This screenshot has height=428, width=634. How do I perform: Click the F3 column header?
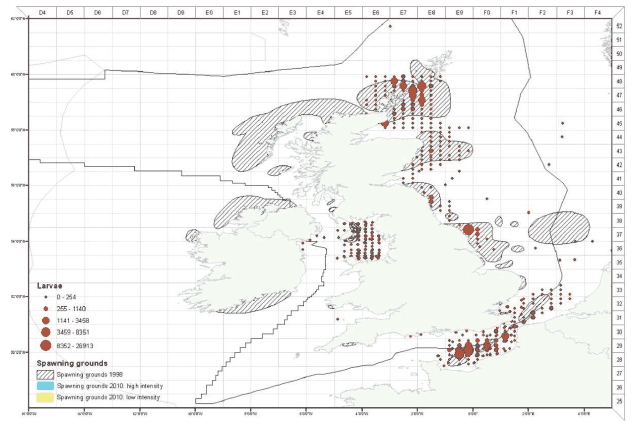(570, 13)
